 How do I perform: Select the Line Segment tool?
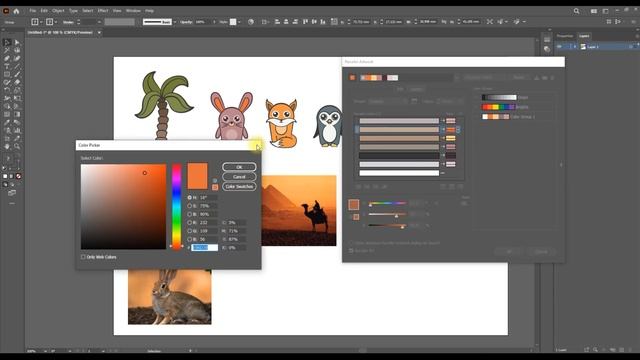click(x=17, y=66)
